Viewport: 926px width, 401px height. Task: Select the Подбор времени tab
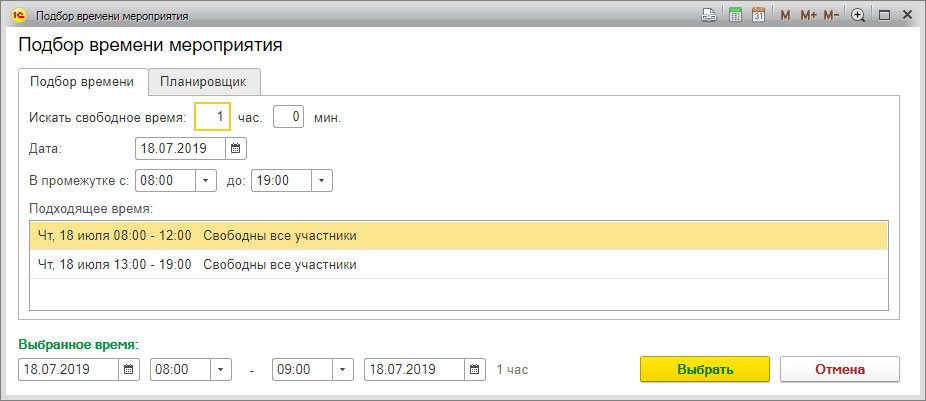coord(82,82)
